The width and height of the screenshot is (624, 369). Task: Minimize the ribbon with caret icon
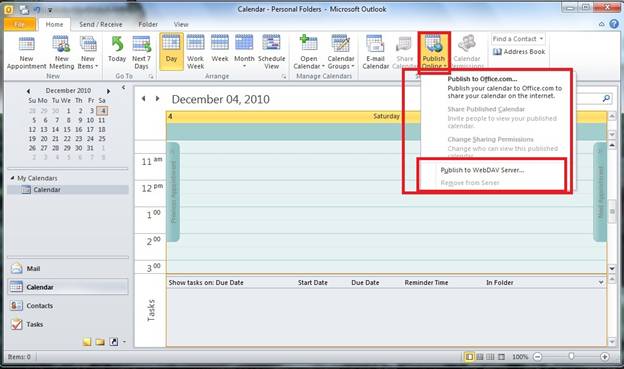602,24
